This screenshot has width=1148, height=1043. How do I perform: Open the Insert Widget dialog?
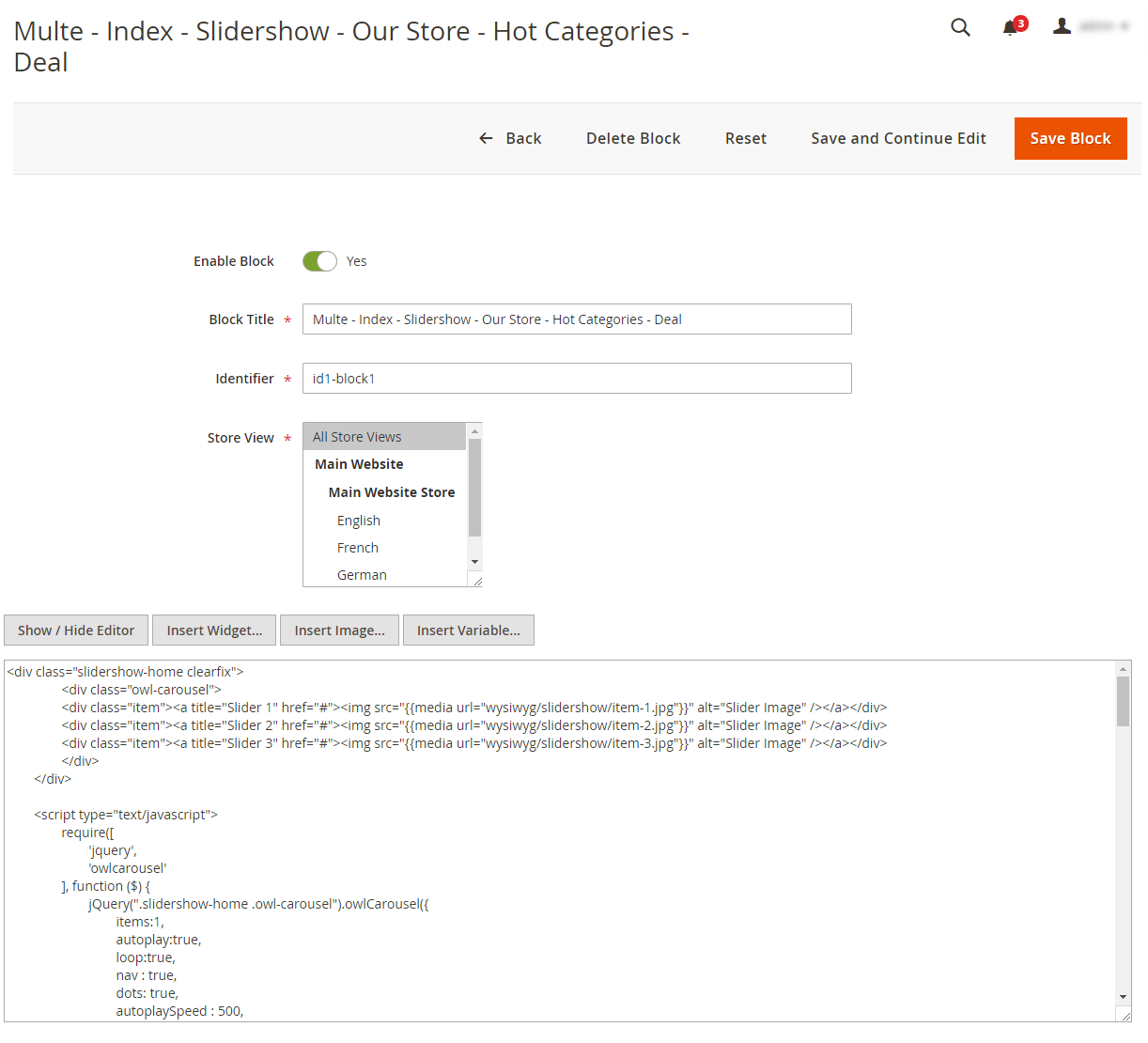pos(214,630)
